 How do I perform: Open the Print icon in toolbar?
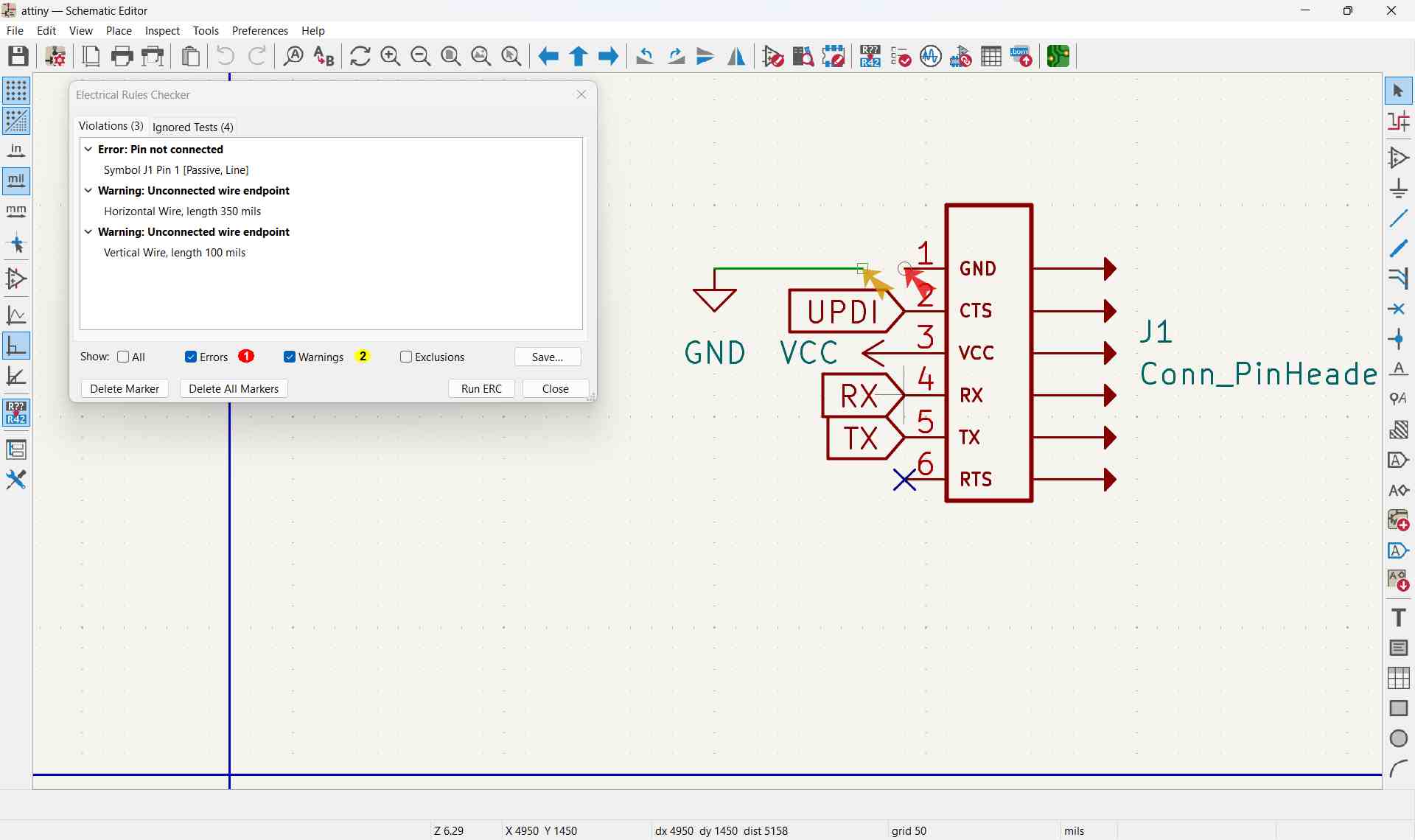click(x=122, y=56)
